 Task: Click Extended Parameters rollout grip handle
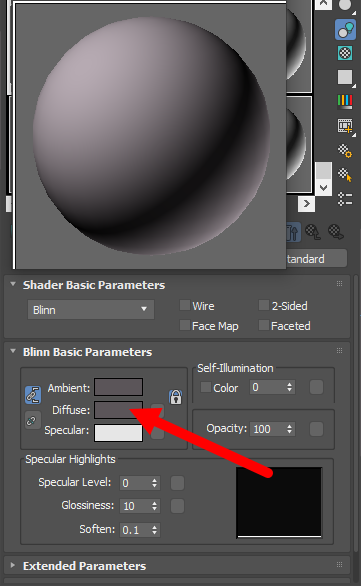[339, 564]
